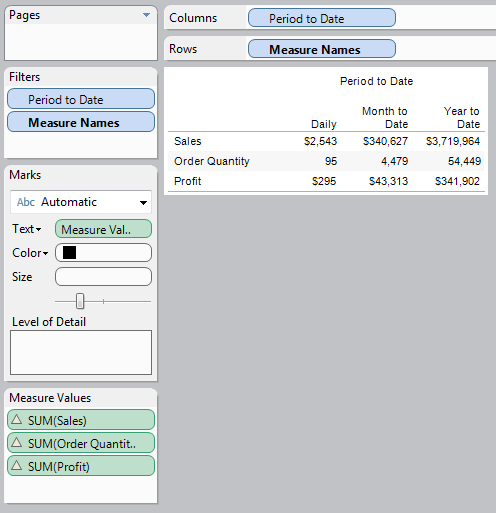Viewport: 496px width, 513px height.
Task: Click the Period to Date pill on Columns
Action: [322, 18]
